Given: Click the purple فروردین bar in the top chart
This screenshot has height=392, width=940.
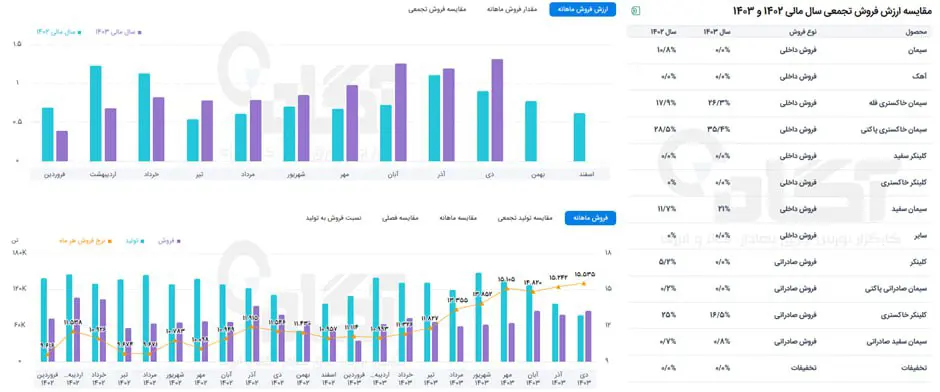Looking at the screenshot, I should (x=62, y=146).
